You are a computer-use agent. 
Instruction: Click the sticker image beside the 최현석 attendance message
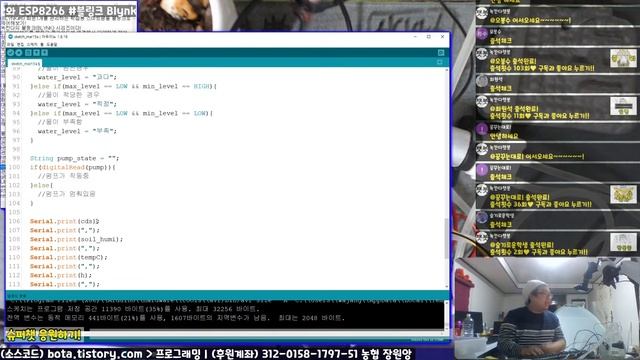[623, 106]
